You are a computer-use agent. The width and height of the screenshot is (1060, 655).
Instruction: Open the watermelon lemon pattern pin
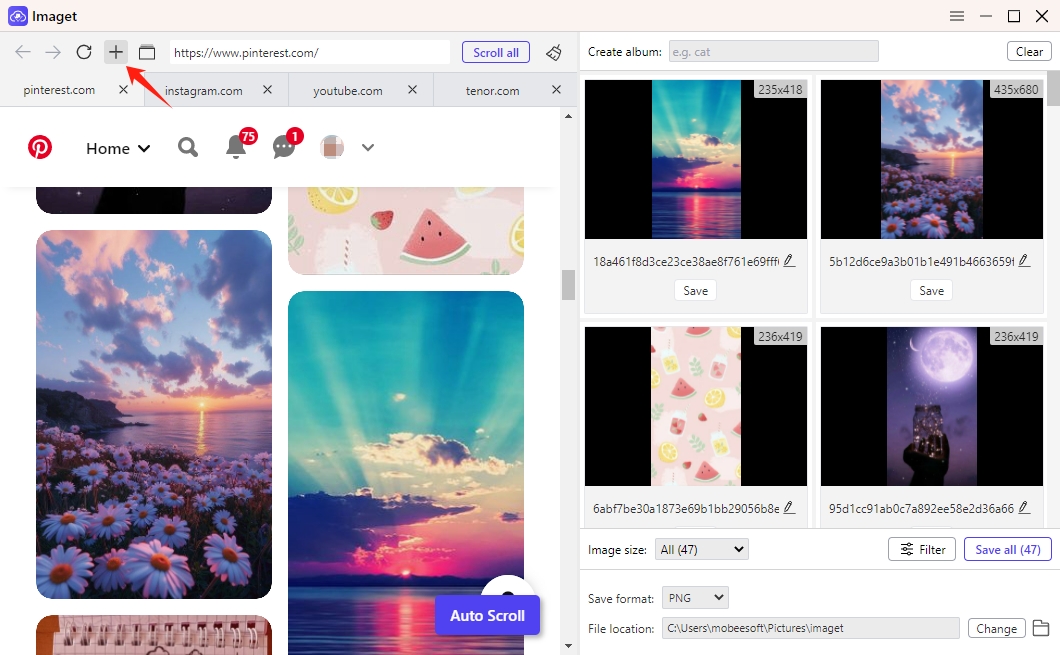click(x=406, y=231)
